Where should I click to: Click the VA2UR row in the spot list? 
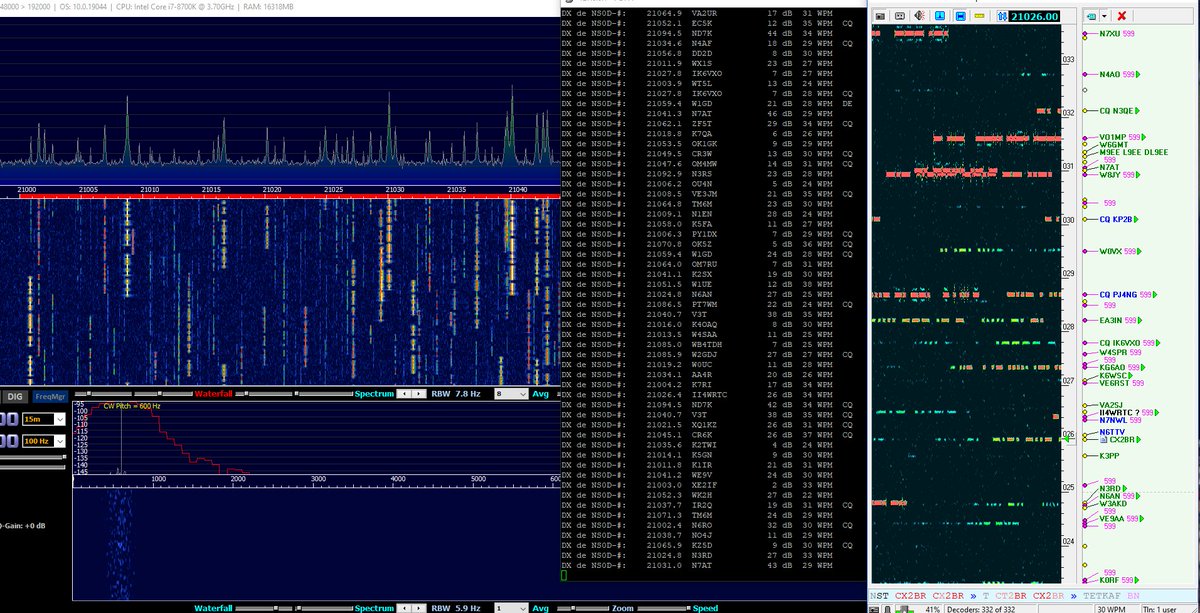point(711,12)
